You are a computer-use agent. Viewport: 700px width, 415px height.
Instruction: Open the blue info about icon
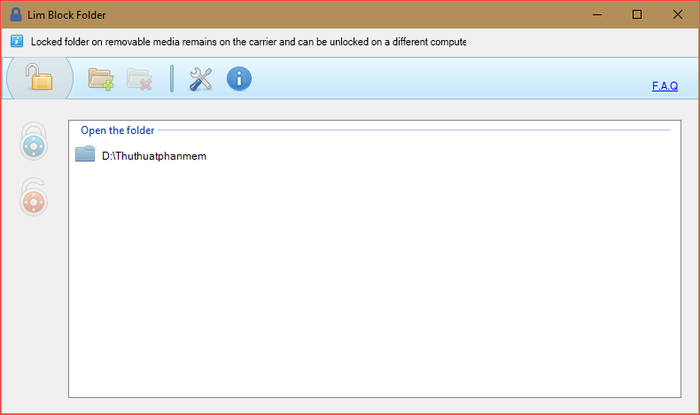click(x=239, y=79)
